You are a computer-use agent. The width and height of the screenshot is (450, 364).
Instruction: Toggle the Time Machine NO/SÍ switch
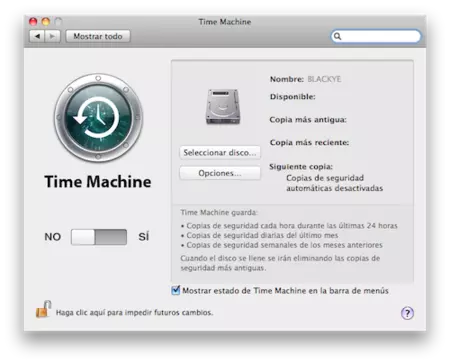99,237
